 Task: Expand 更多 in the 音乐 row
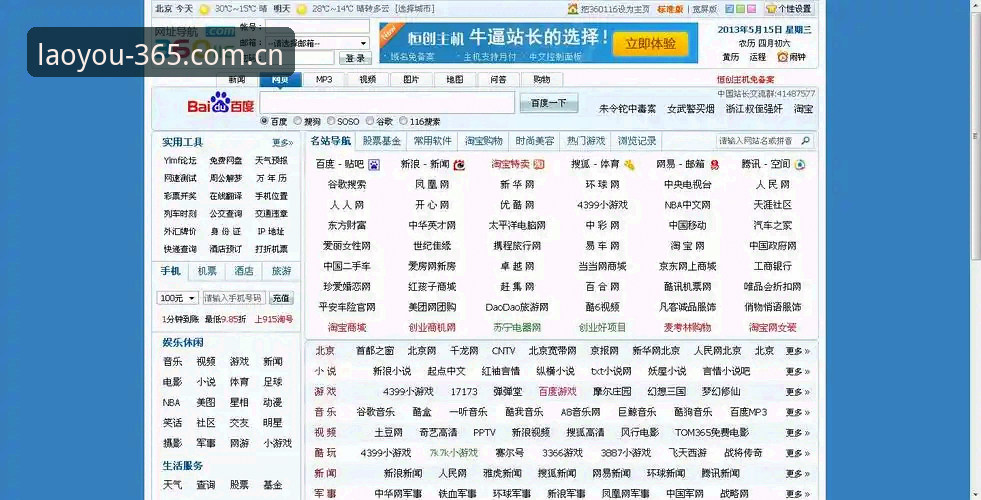798,412
